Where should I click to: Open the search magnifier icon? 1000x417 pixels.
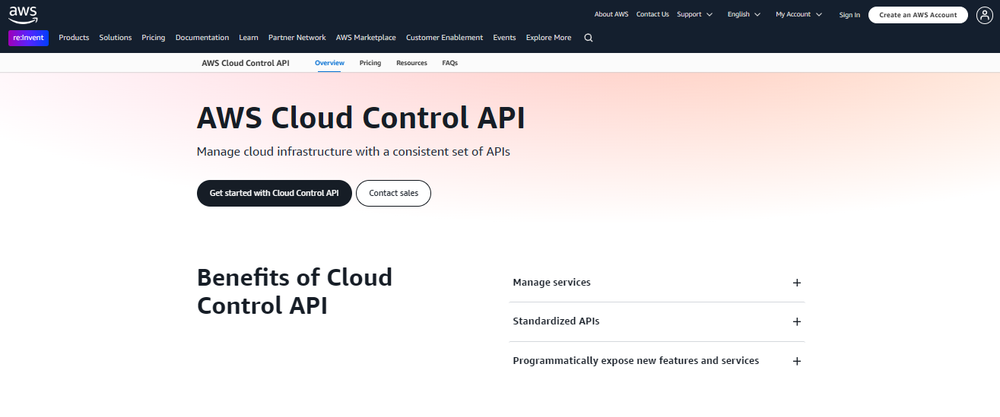[588, 38]
